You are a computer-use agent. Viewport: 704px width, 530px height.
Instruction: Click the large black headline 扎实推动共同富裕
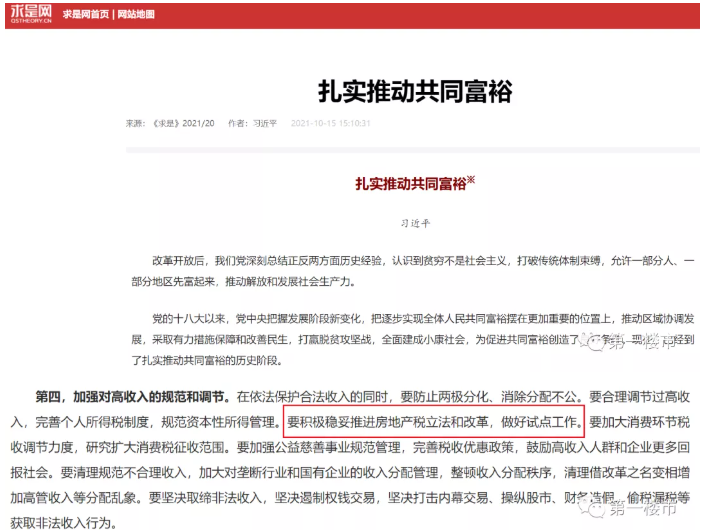pyautogui.click(x=415, y=91)
